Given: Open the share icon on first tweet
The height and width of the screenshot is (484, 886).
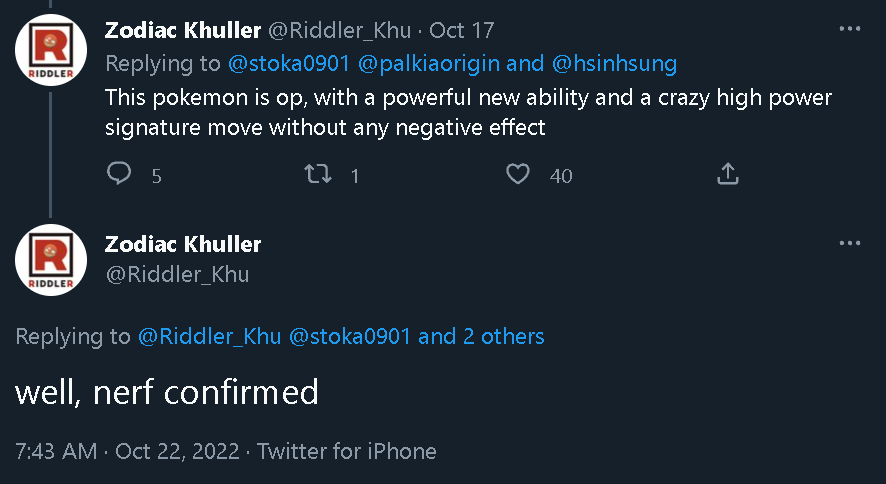Looking at the screenshot, I should tap(728, 175).
